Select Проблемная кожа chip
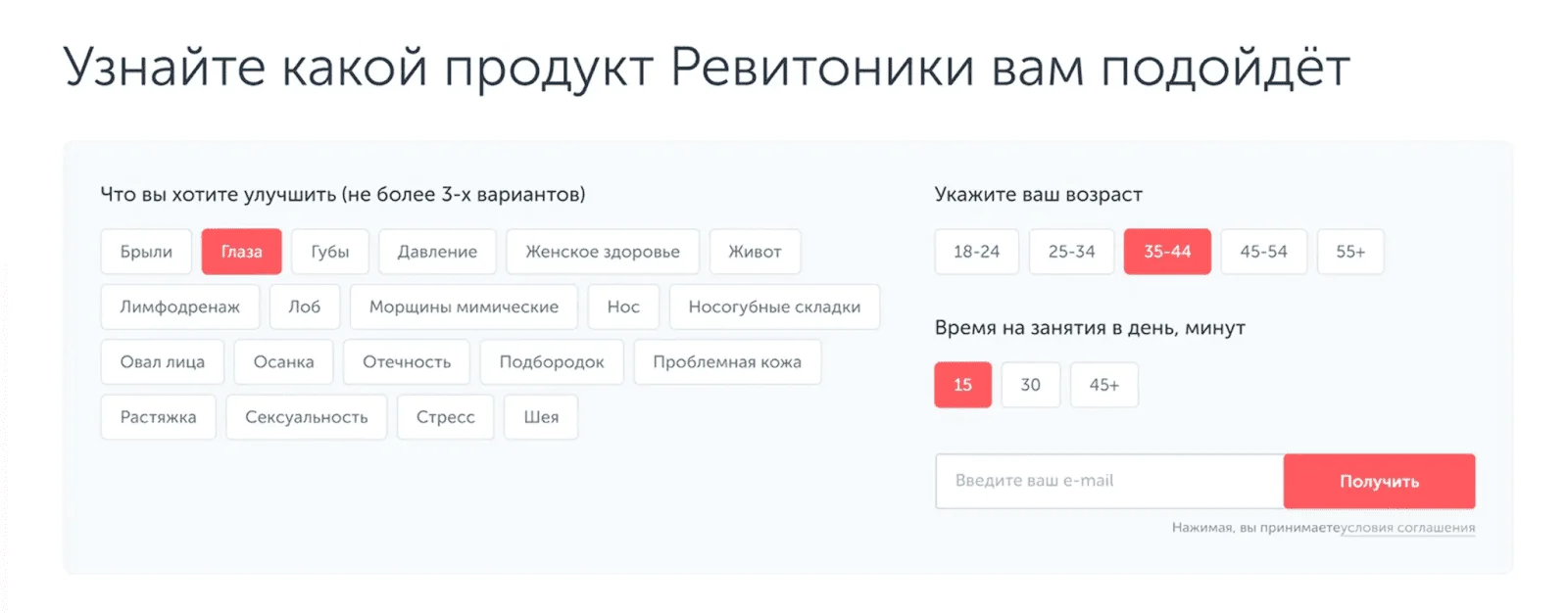This screenshot has height=613, width=1568. [726, 362]
